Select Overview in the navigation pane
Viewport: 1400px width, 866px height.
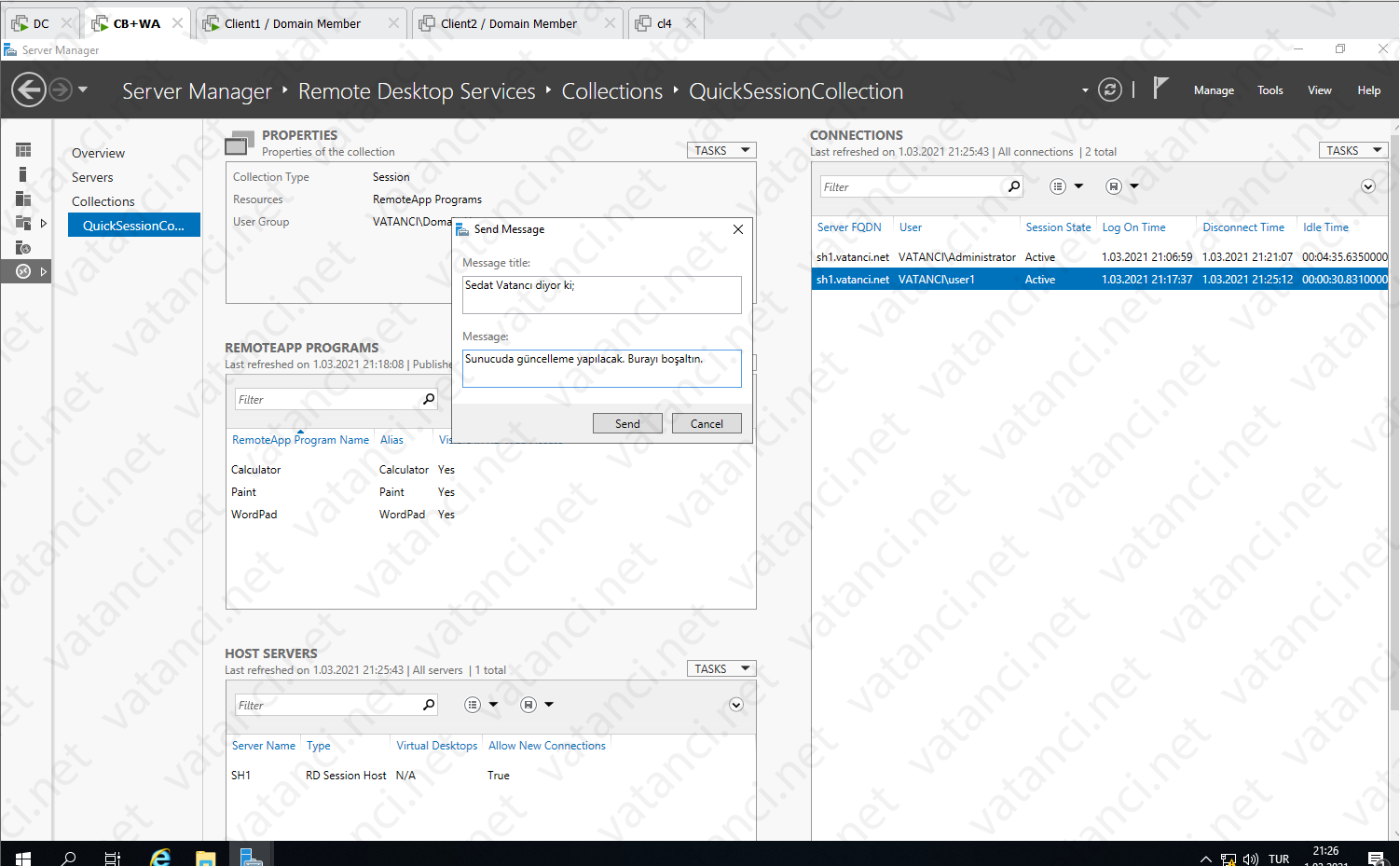click(x=98, y=153)
